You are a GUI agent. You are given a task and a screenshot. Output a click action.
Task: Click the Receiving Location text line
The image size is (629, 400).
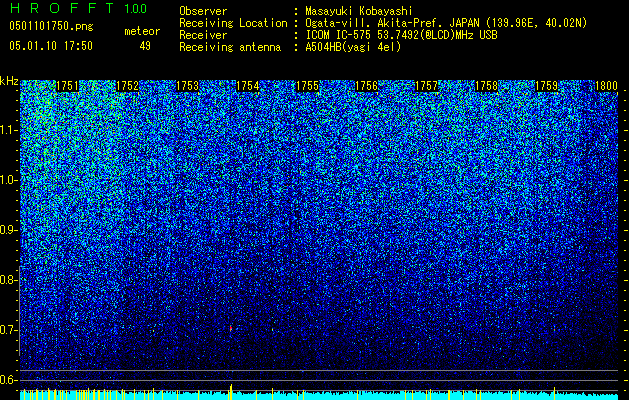(x=383, y=23)
